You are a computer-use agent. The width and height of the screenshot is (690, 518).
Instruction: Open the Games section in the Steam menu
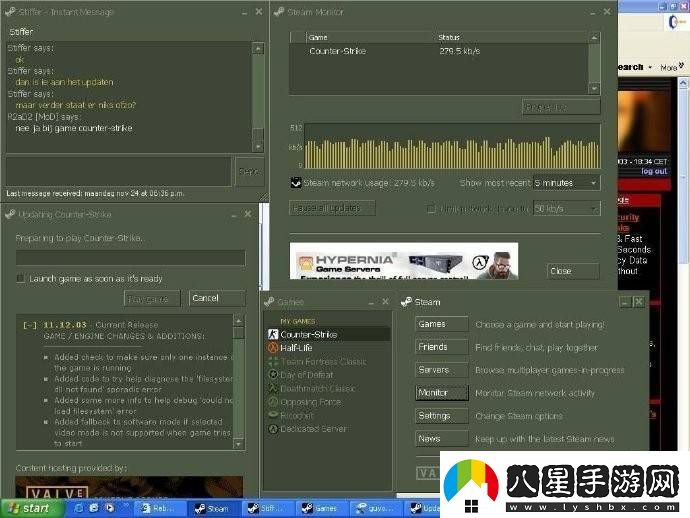pos(441,324)
